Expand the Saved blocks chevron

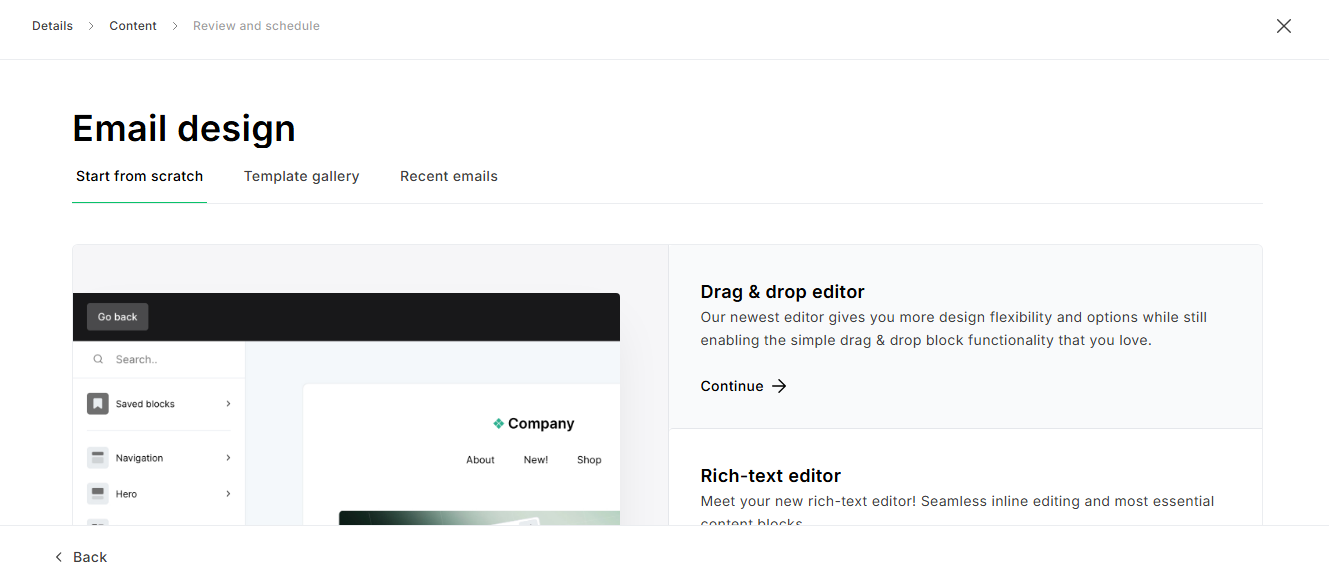(228, 404)
